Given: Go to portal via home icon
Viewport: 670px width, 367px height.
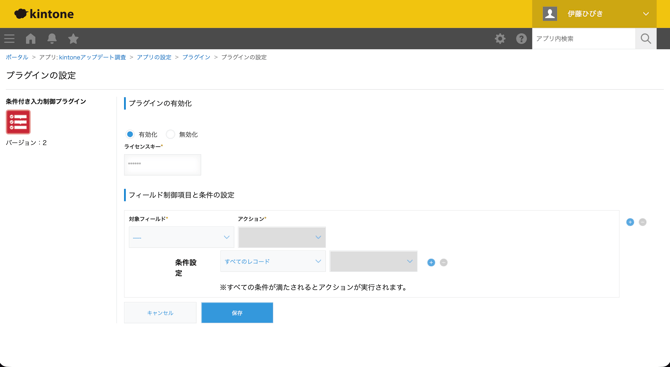Looking at the screenshot, I should click(x=31, y=39).
